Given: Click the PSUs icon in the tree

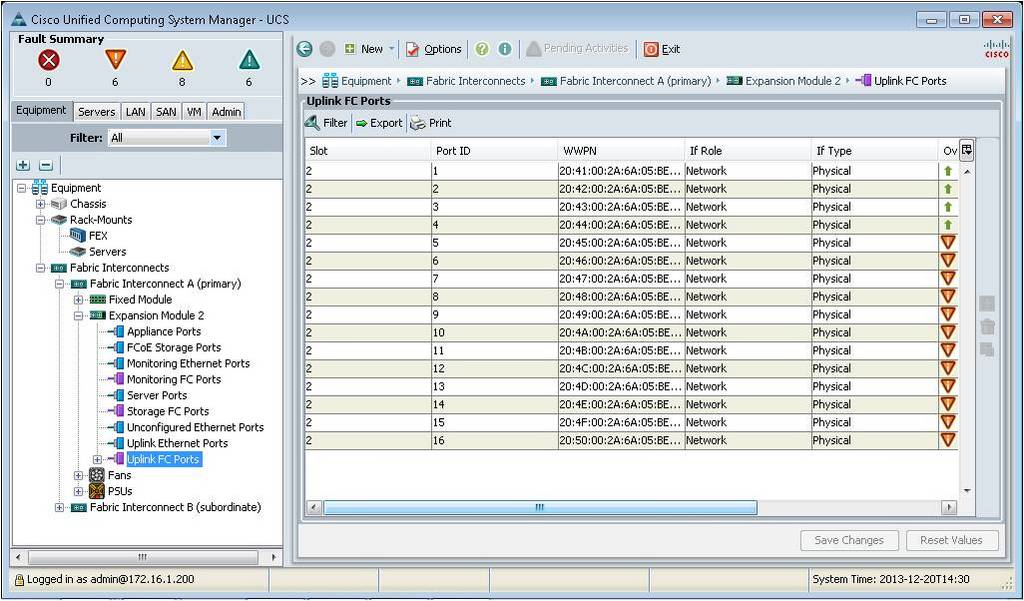Looking at the screenshot, I should point(97,491).
